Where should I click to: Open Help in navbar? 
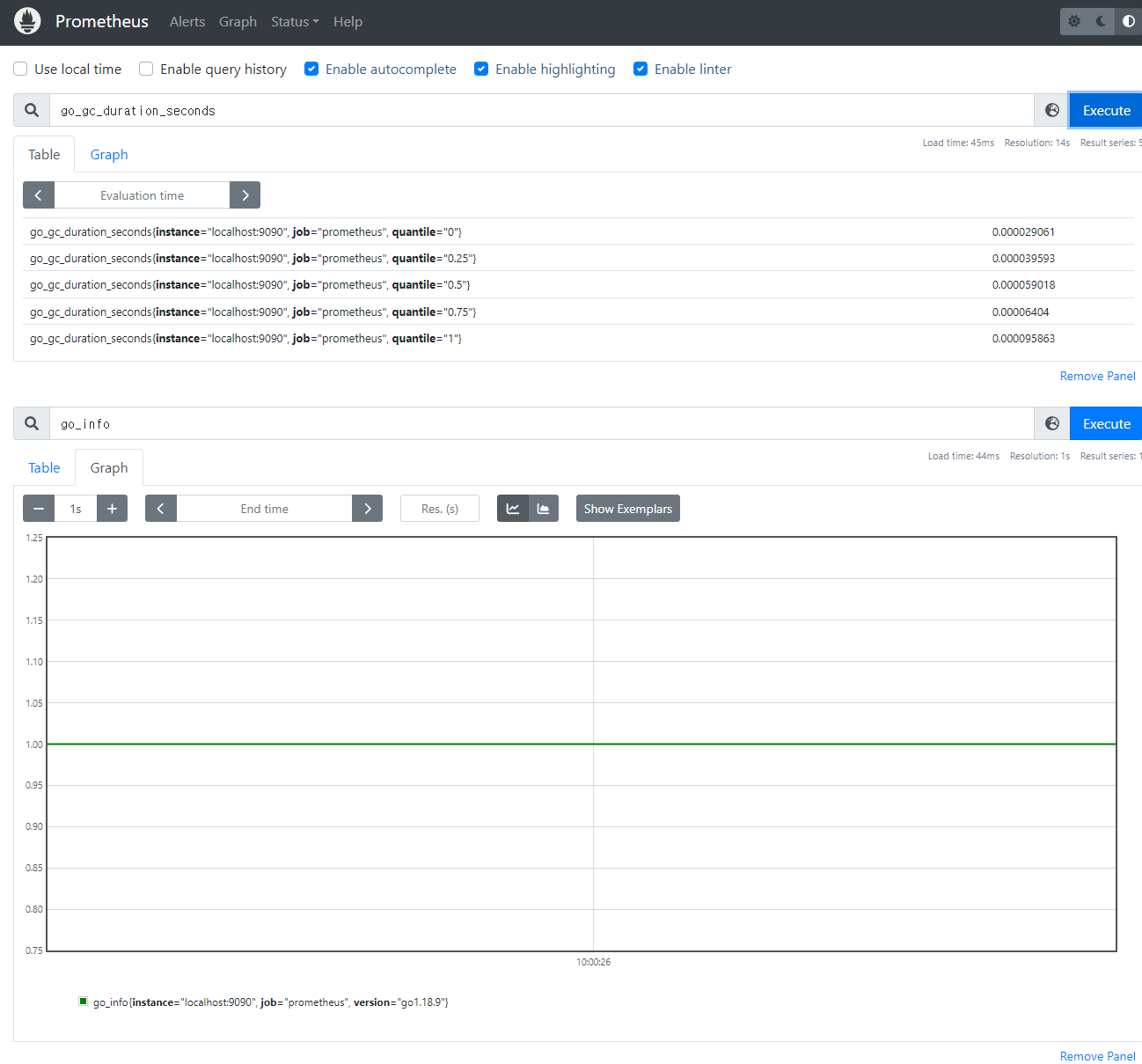click(x=348, y=21)
